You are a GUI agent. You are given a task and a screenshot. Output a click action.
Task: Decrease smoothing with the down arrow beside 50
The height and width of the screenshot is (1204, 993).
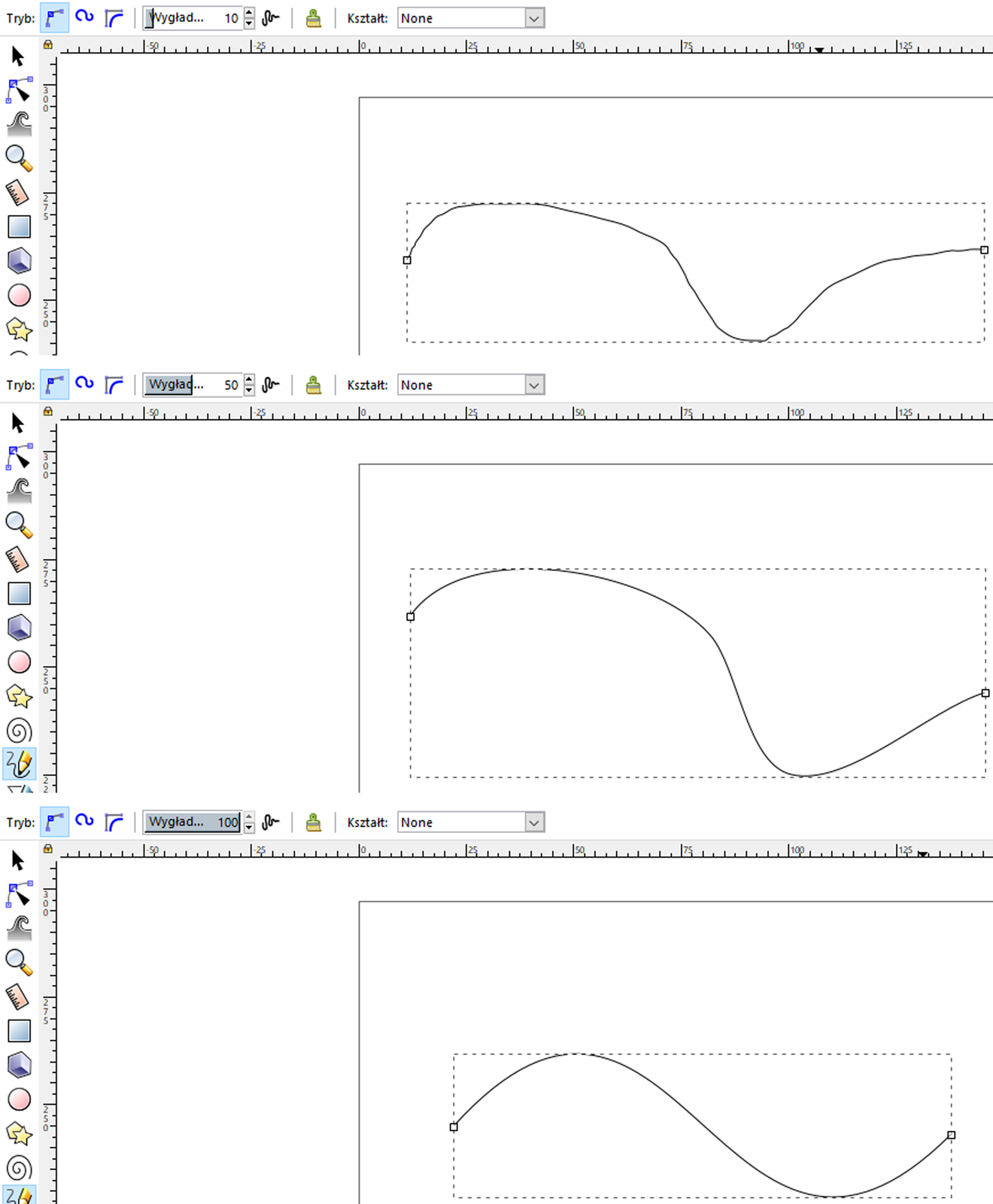click(x=249, y=390)
